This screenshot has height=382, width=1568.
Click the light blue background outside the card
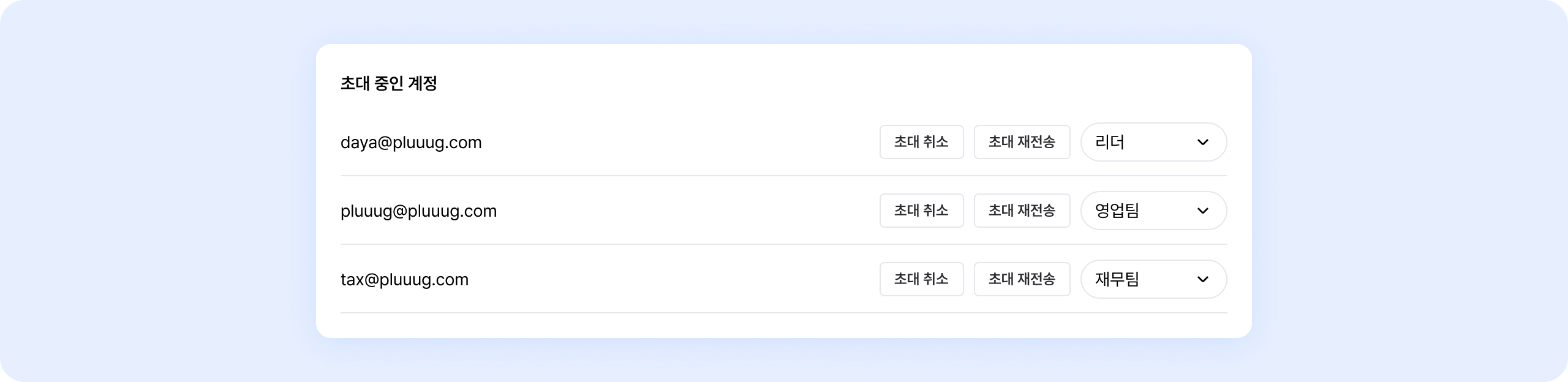153,191
